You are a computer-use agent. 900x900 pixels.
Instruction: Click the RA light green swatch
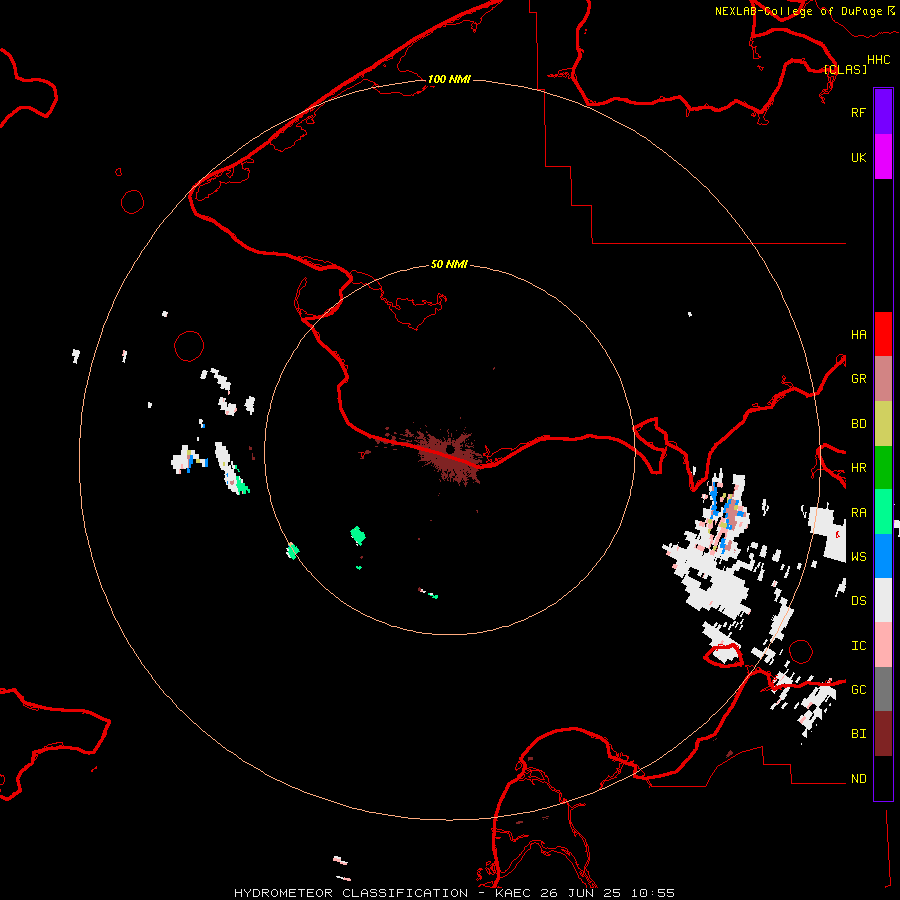(883, 512)
